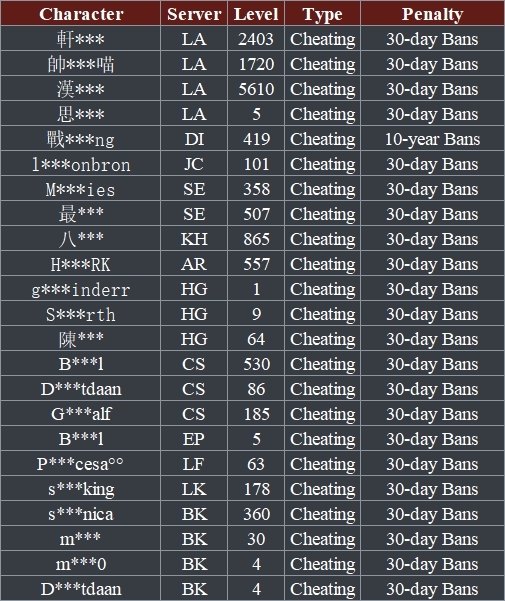Click the Type column header
This screenshot has width=505, height=601.
coord(322,15)
